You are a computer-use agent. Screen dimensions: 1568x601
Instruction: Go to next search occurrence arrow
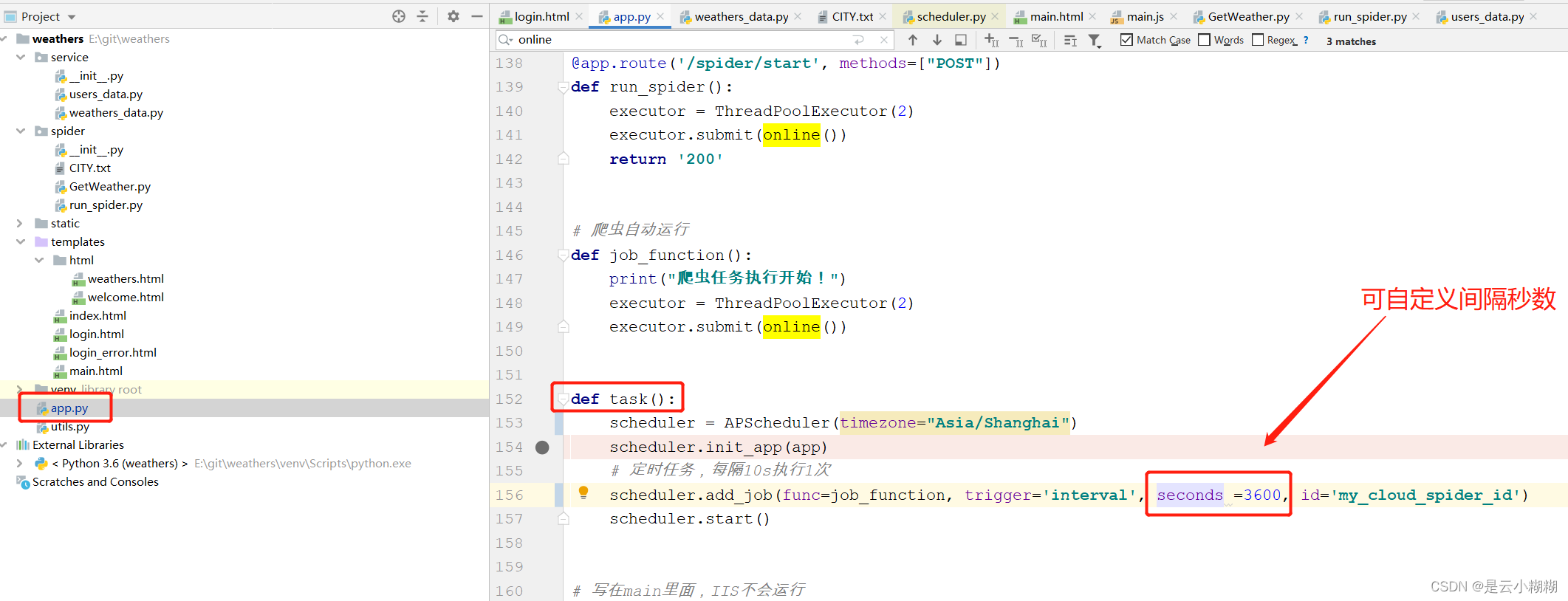click(x=937, y=40)
